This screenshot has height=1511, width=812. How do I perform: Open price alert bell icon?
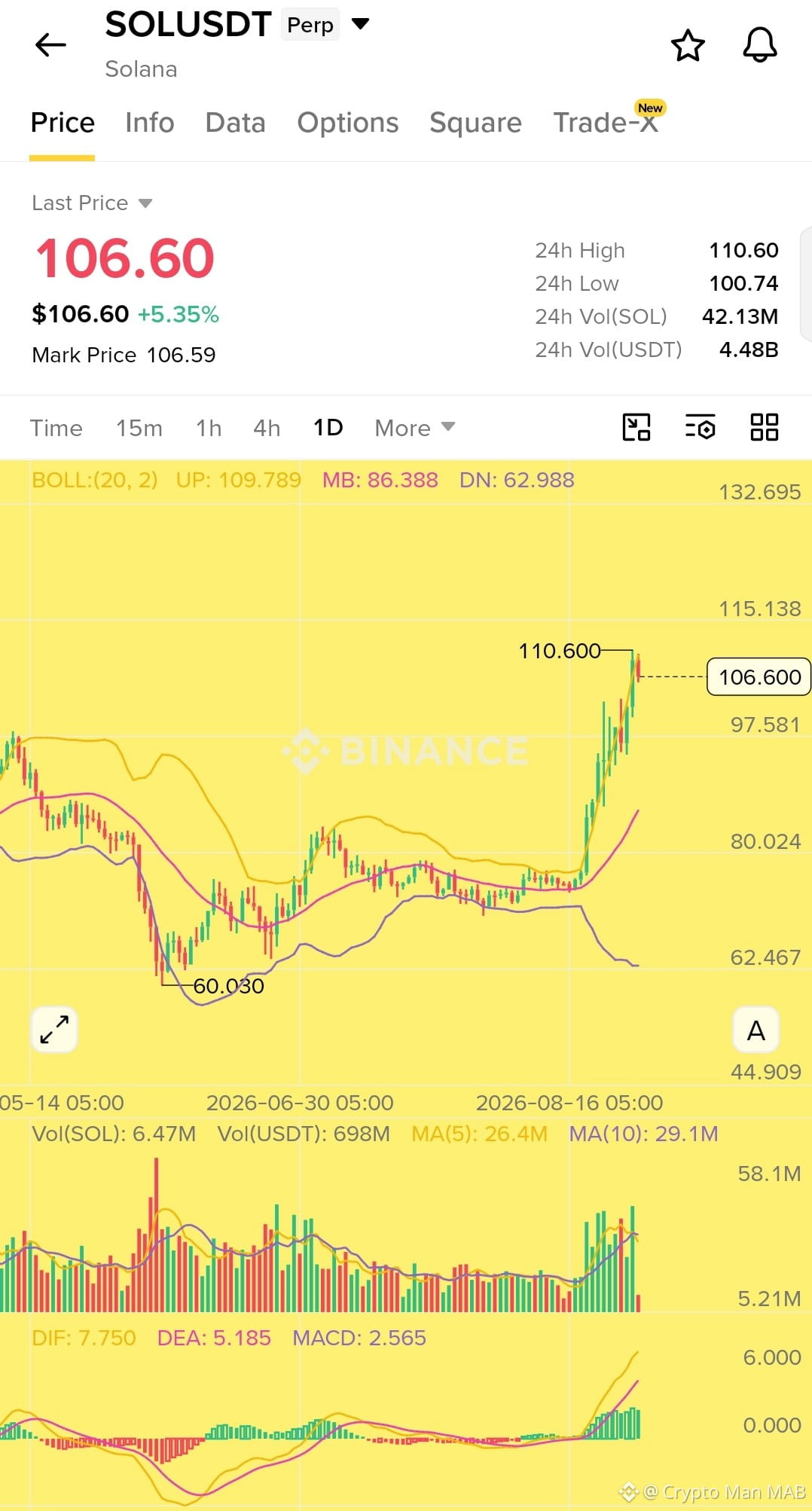coord(760,45)
